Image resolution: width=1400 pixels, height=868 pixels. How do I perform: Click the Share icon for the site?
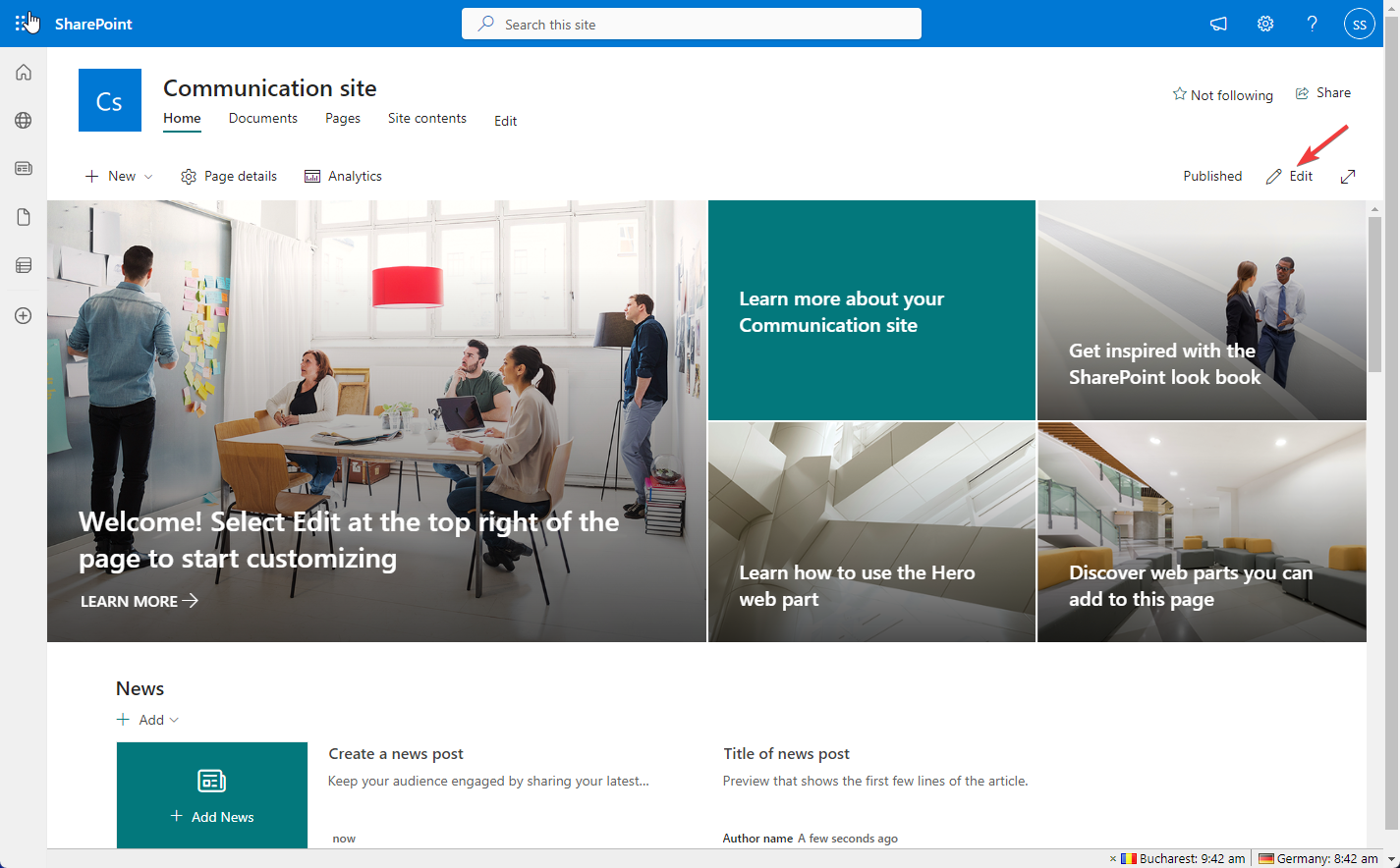(1303, 93)
